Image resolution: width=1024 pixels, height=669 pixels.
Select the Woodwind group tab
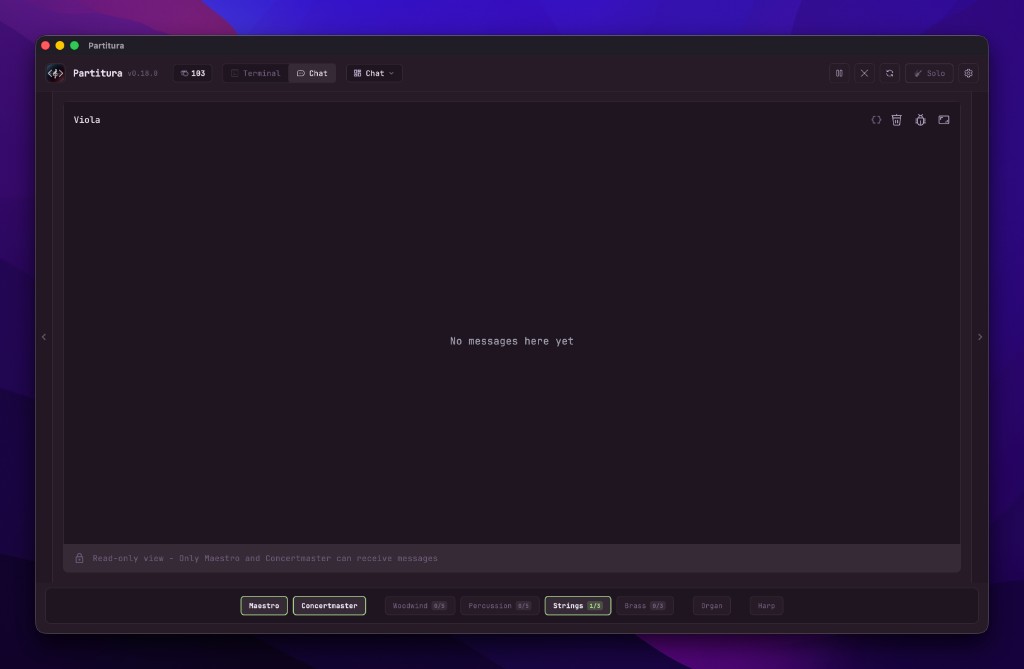tap(419, 606)
